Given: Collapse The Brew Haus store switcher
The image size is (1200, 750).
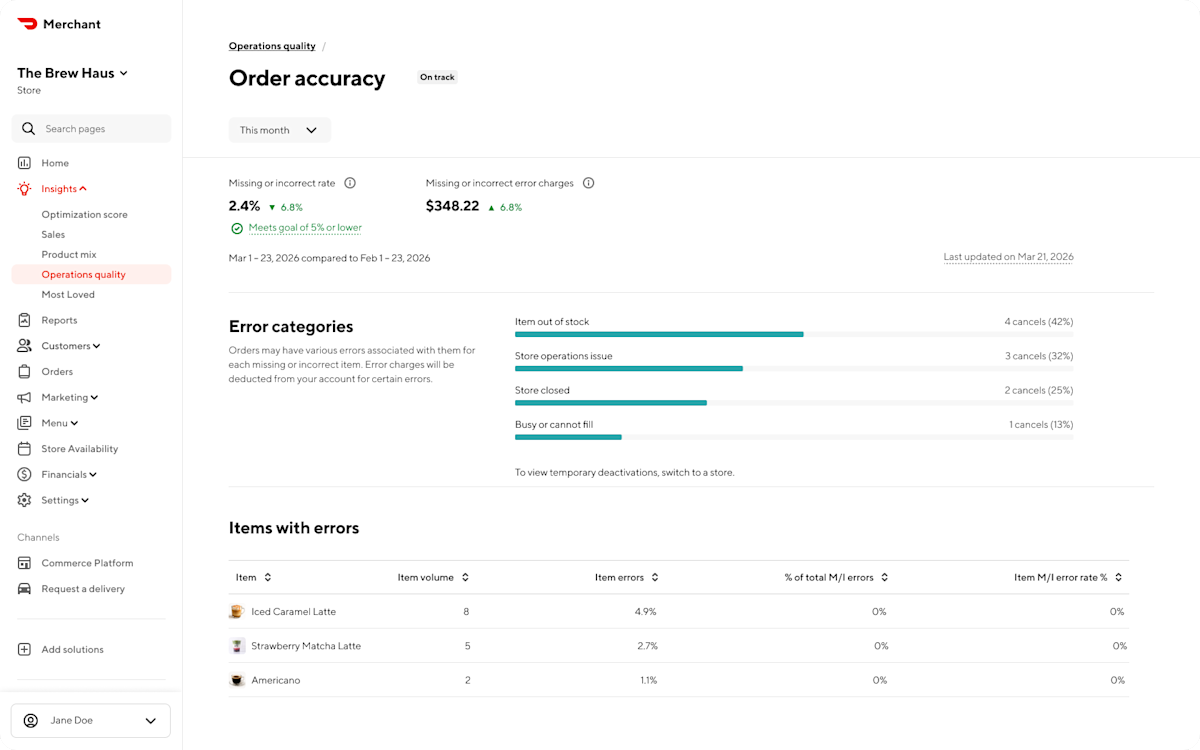Looking at the screenshot, I should point(123,72).
